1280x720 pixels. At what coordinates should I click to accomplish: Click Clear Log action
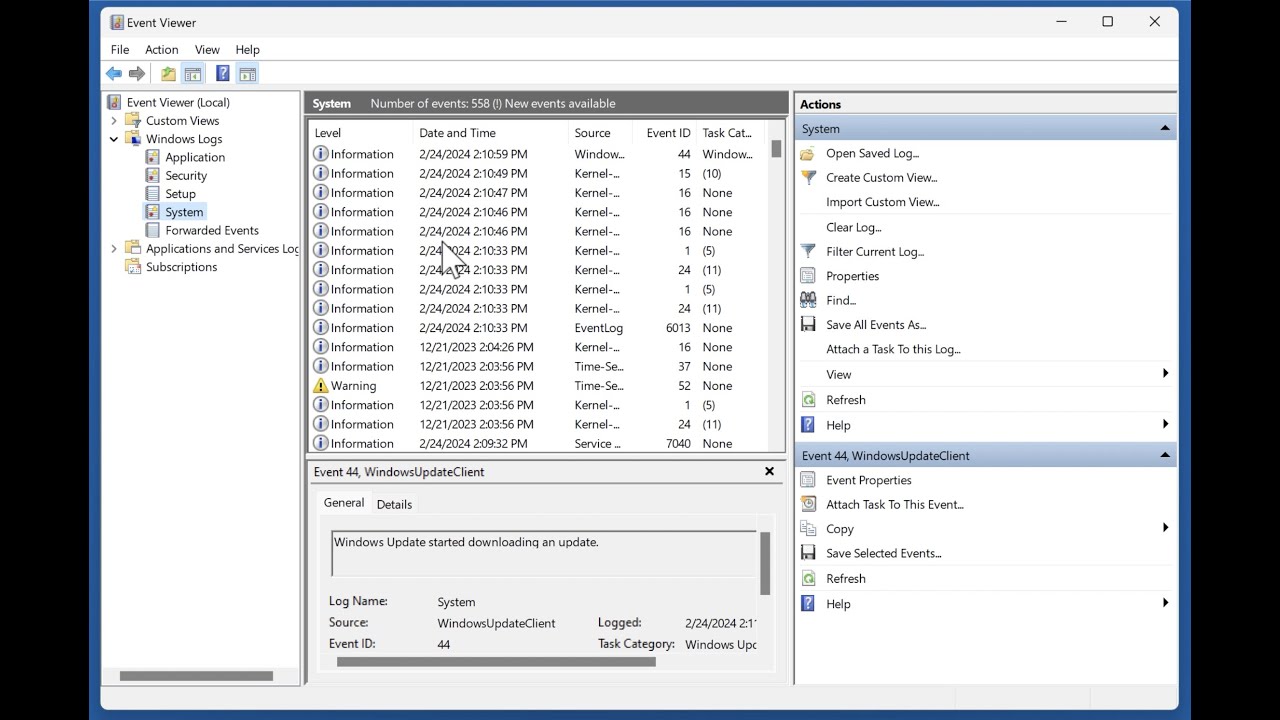click(x=854, y=227)
